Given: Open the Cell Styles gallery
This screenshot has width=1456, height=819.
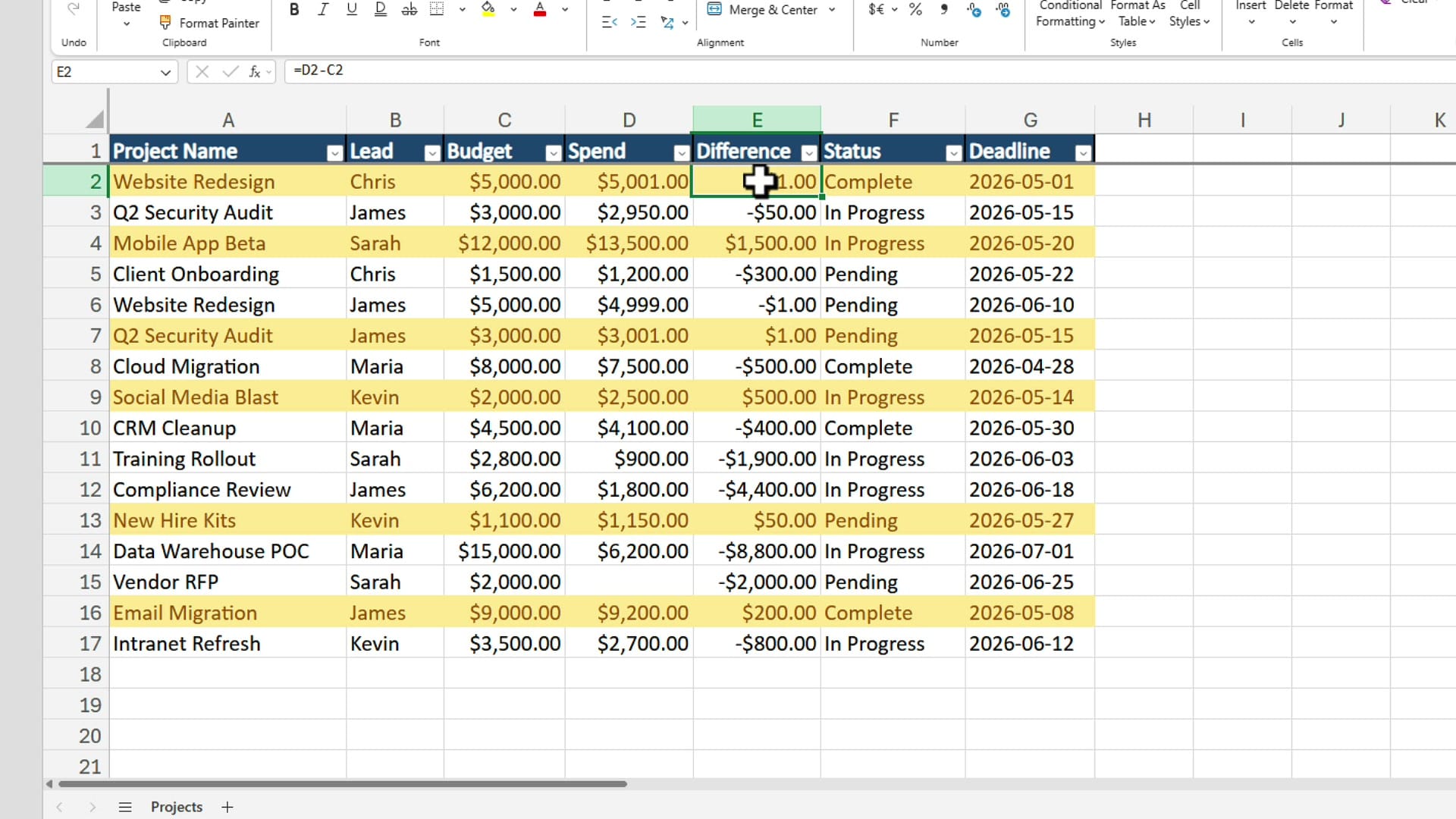Looking at the screenshot, I should [x=1189, y=14].
